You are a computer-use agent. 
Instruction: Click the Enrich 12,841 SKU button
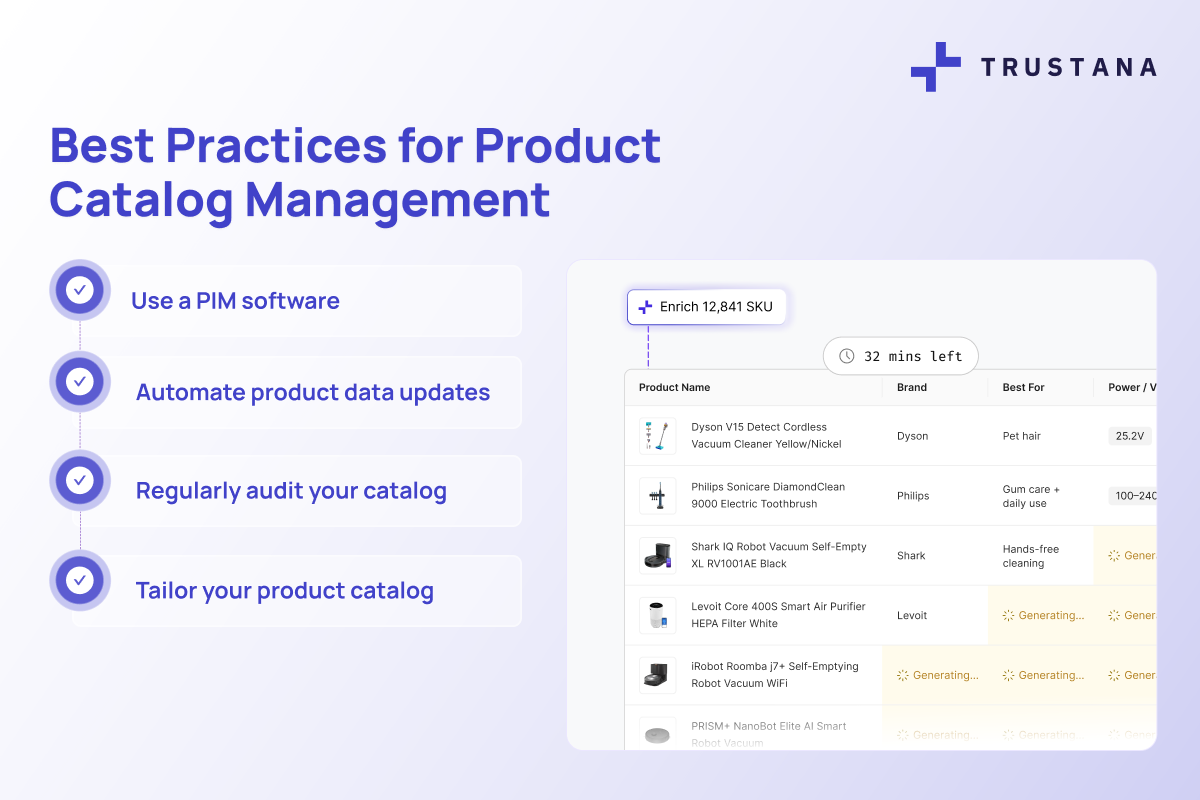pyautogui.click(x=707, y=307)
